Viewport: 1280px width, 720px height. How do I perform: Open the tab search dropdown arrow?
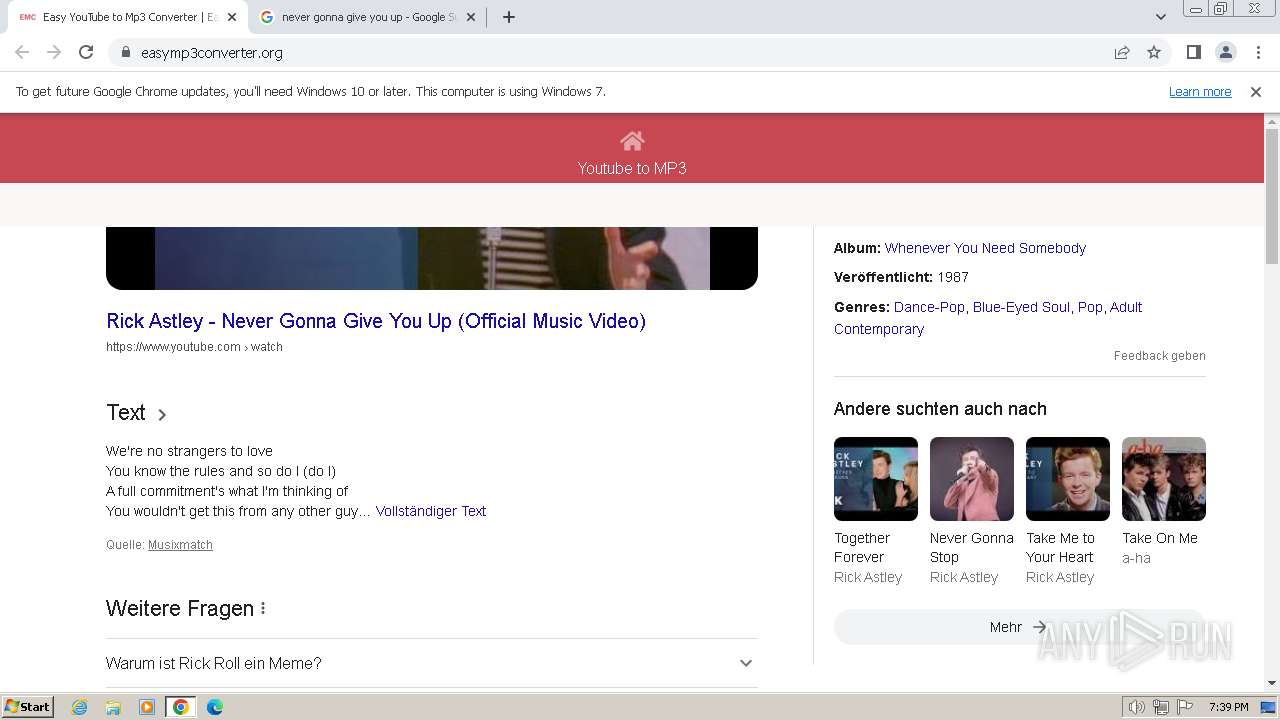click(1161, 17)
